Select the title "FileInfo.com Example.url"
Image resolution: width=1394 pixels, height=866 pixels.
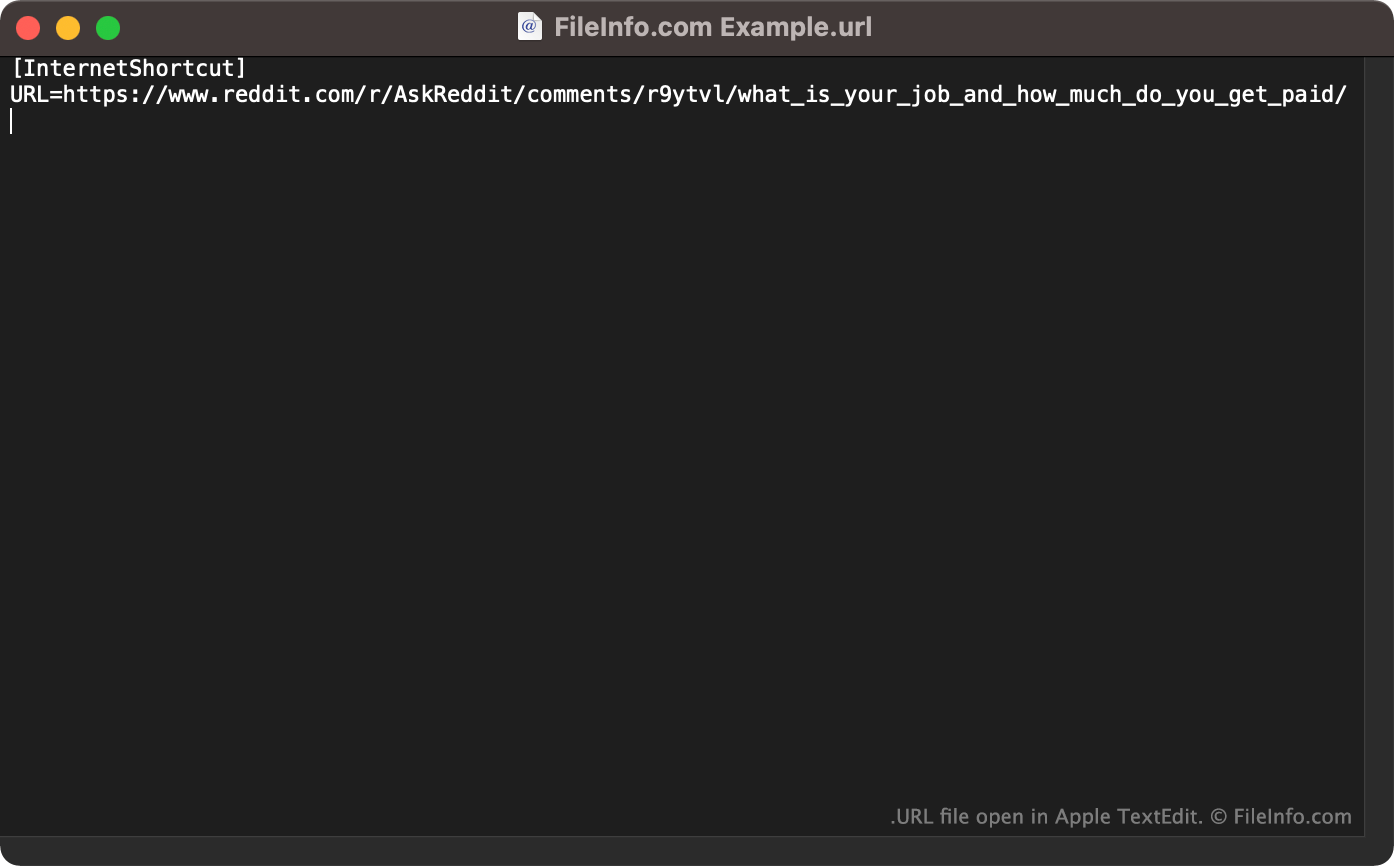[710, 26]
